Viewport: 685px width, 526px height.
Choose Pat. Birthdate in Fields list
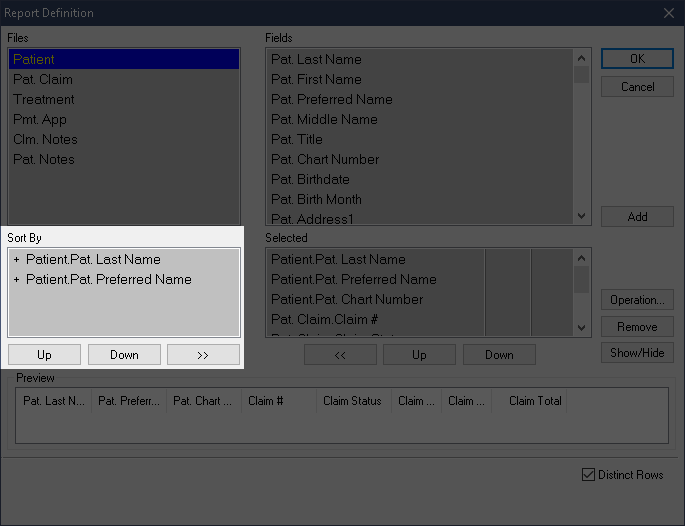310,180
